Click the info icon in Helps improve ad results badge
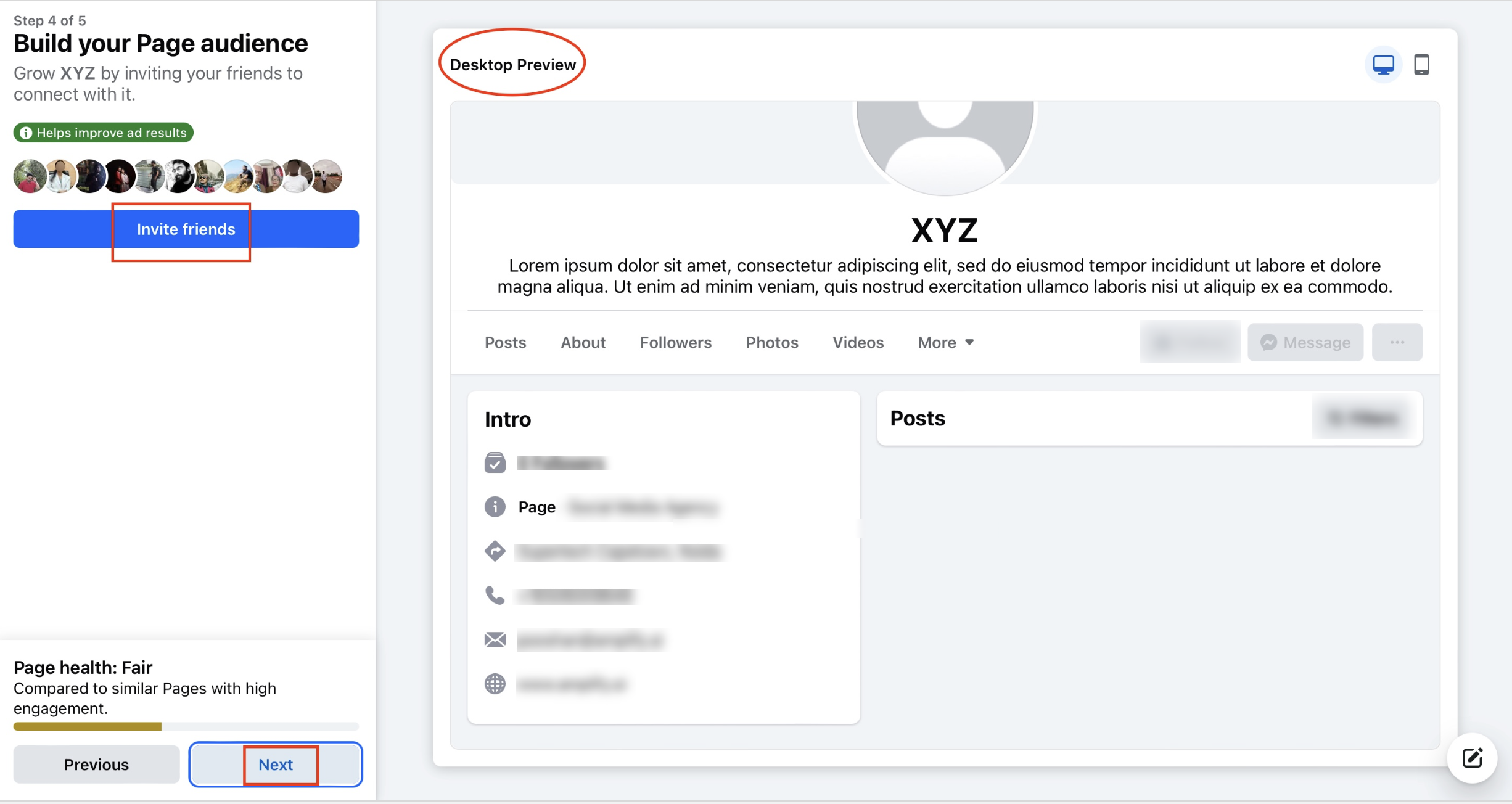Viewport: 1512px width, 804px height. coord(26,133)
